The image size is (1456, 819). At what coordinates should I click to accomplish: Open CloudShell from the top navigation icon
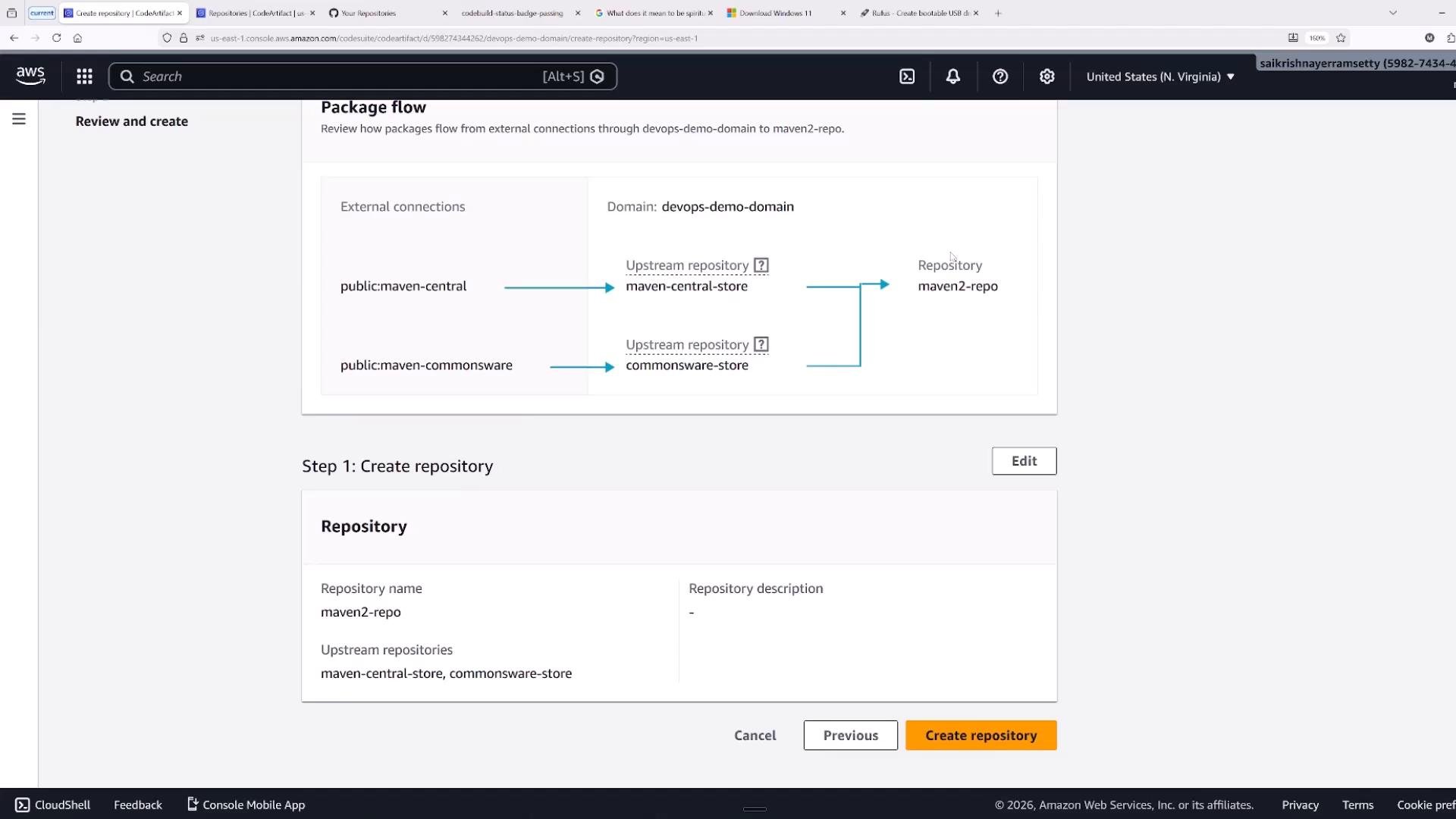tap(907, 76)
